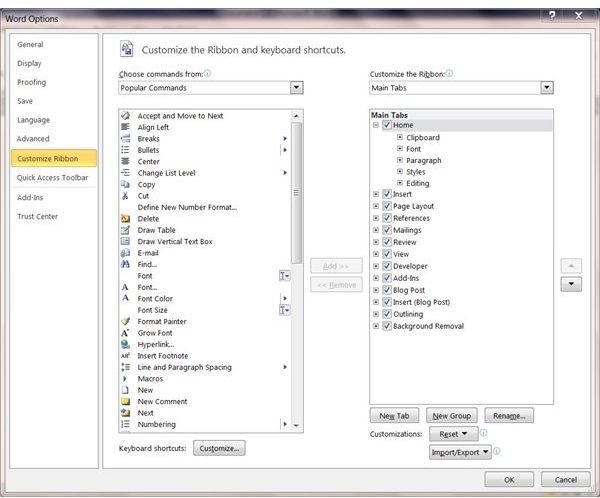Click the Copy command icon
Image resolution: width=600 pixels, height=498 pixels.
click(126, 184)
